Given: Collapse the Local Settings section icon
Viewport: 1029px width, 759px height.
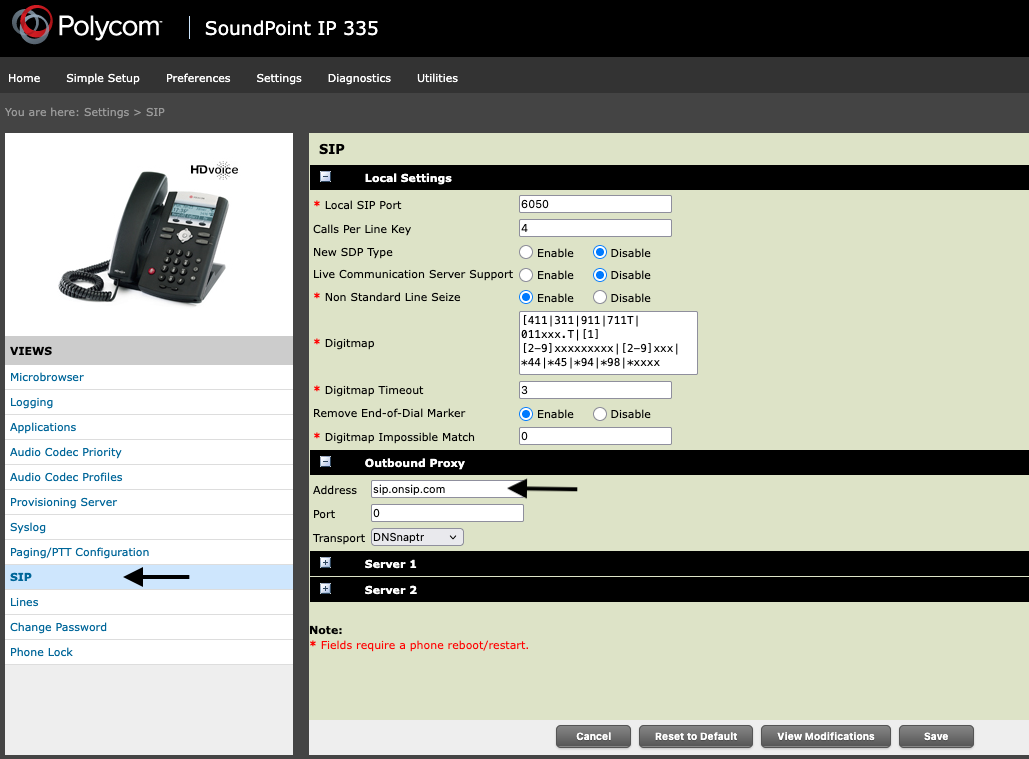Looking at the screenshot, I should coord(325,177).
